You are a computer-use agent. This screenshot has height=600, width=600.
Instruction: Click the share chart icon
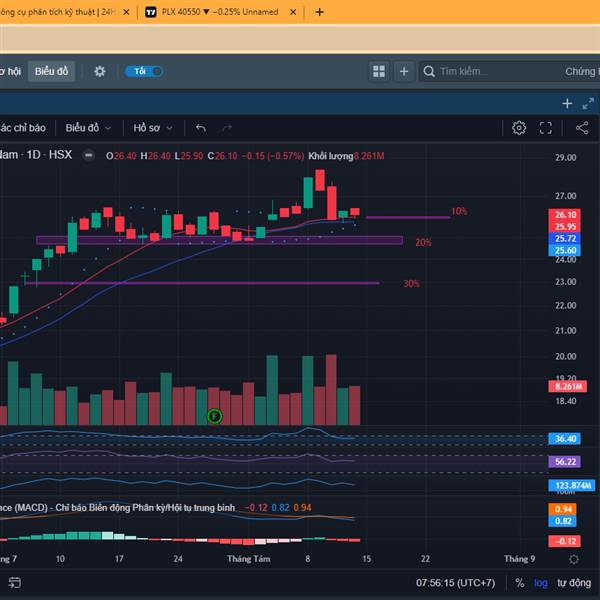point(582,128)
